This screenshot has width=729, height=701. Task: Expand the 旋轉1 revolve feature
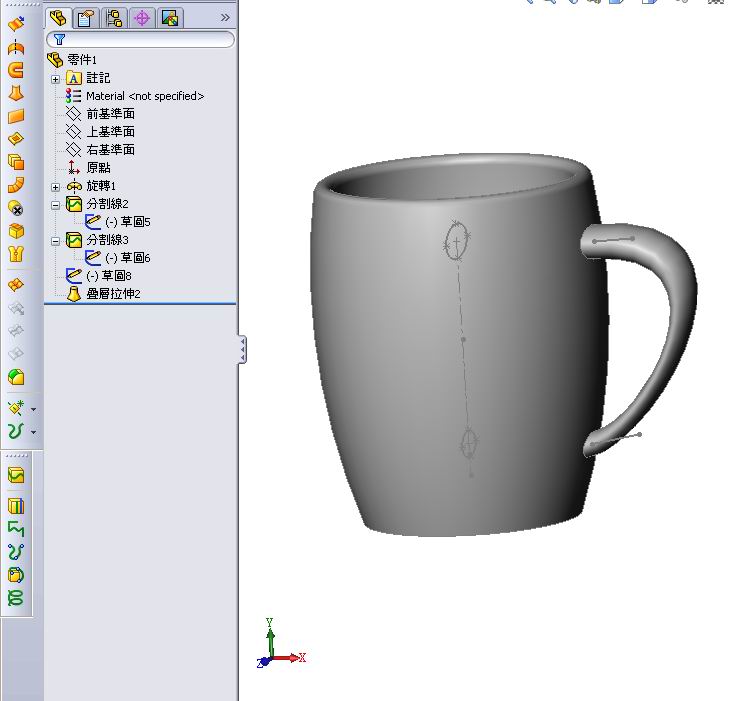tap(55, 187)
